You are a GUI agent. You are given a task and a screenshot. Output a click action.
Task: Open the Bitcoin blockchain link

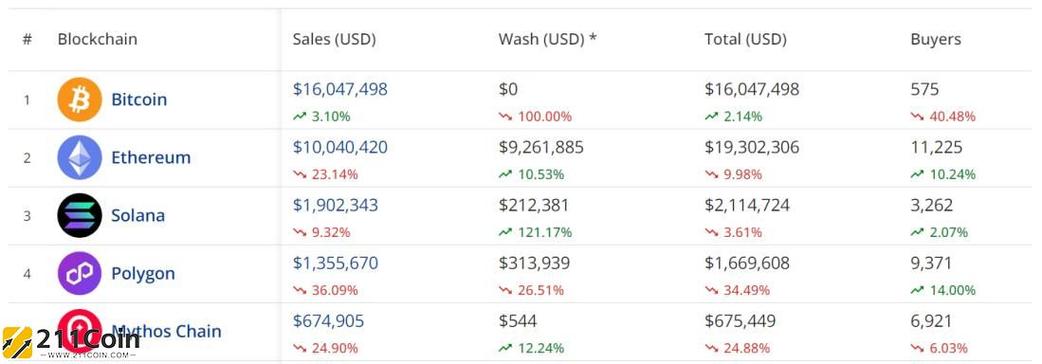[139, 100]
